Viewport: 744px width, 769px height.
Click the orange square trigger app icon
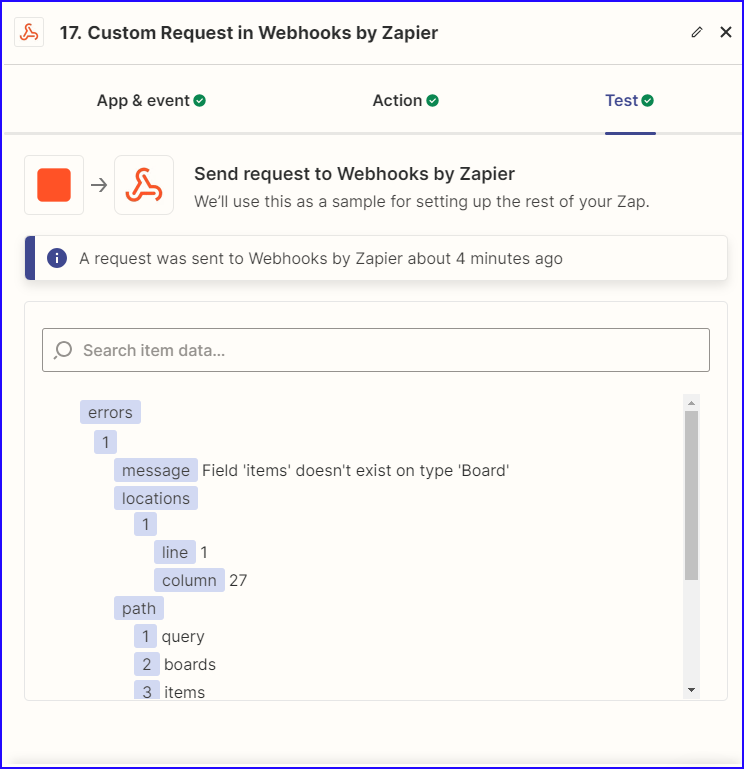tap(54, 185)
